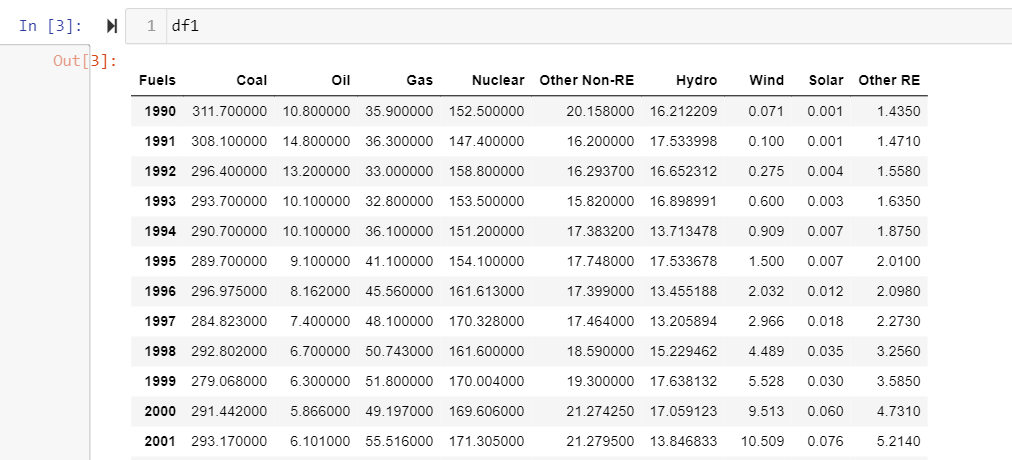Click the 1991 row index
This screenshot has height=460, width=1012.
pos(160,141)
